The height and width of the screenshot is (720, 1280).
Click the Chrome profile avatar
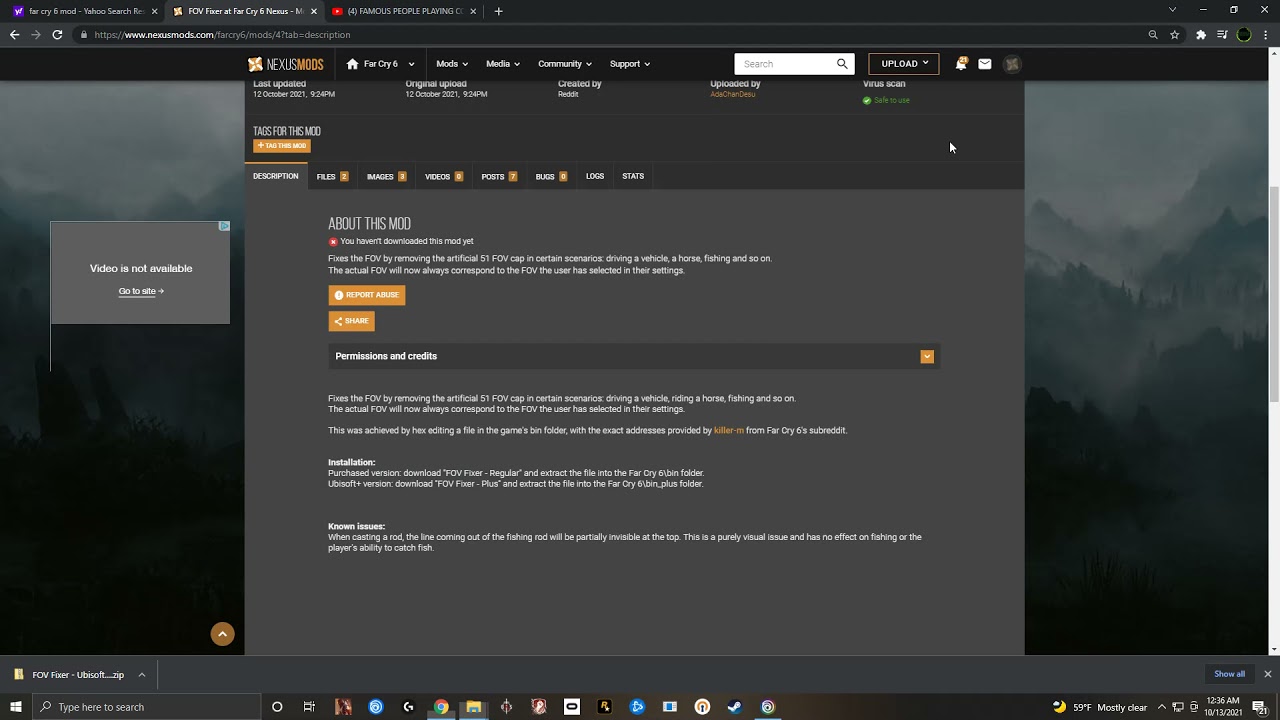click(x=1244, y=34)
